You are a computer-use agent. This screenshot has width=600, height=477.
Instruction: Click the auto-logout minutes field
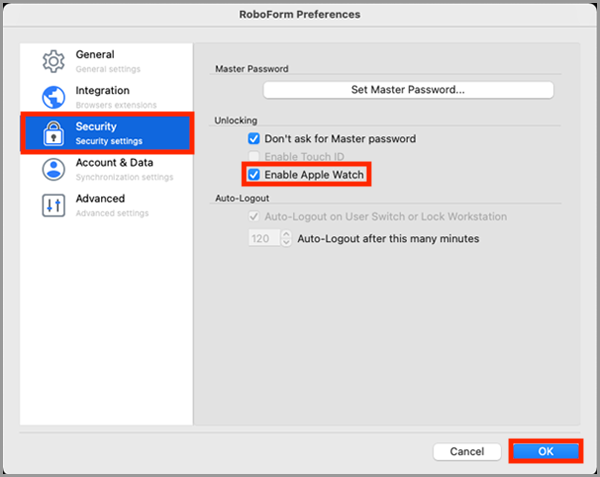click(265, 238)
